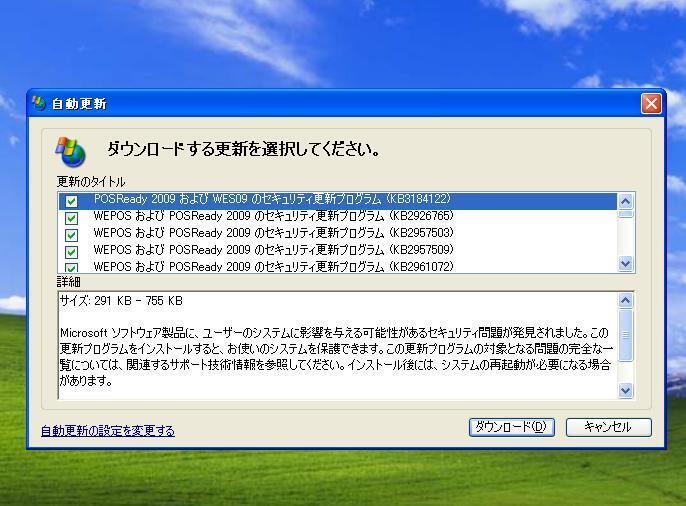Click the Microsoft ソフトウェア製品 description text
686x506 pixels.
coord(336,357)
